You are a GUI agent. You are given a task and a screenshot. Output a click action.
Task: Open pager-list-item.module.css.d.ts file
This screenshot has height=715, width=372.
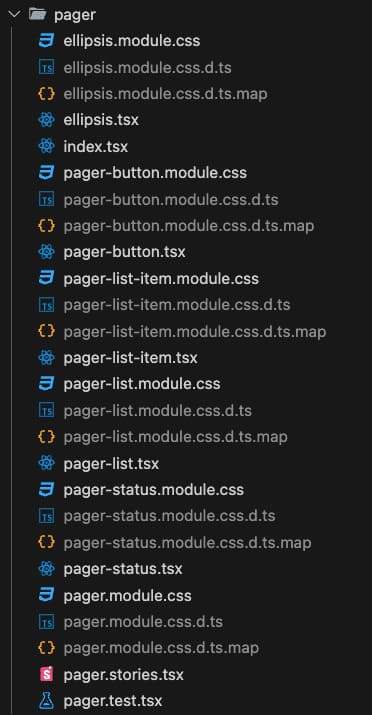point(177,305)
